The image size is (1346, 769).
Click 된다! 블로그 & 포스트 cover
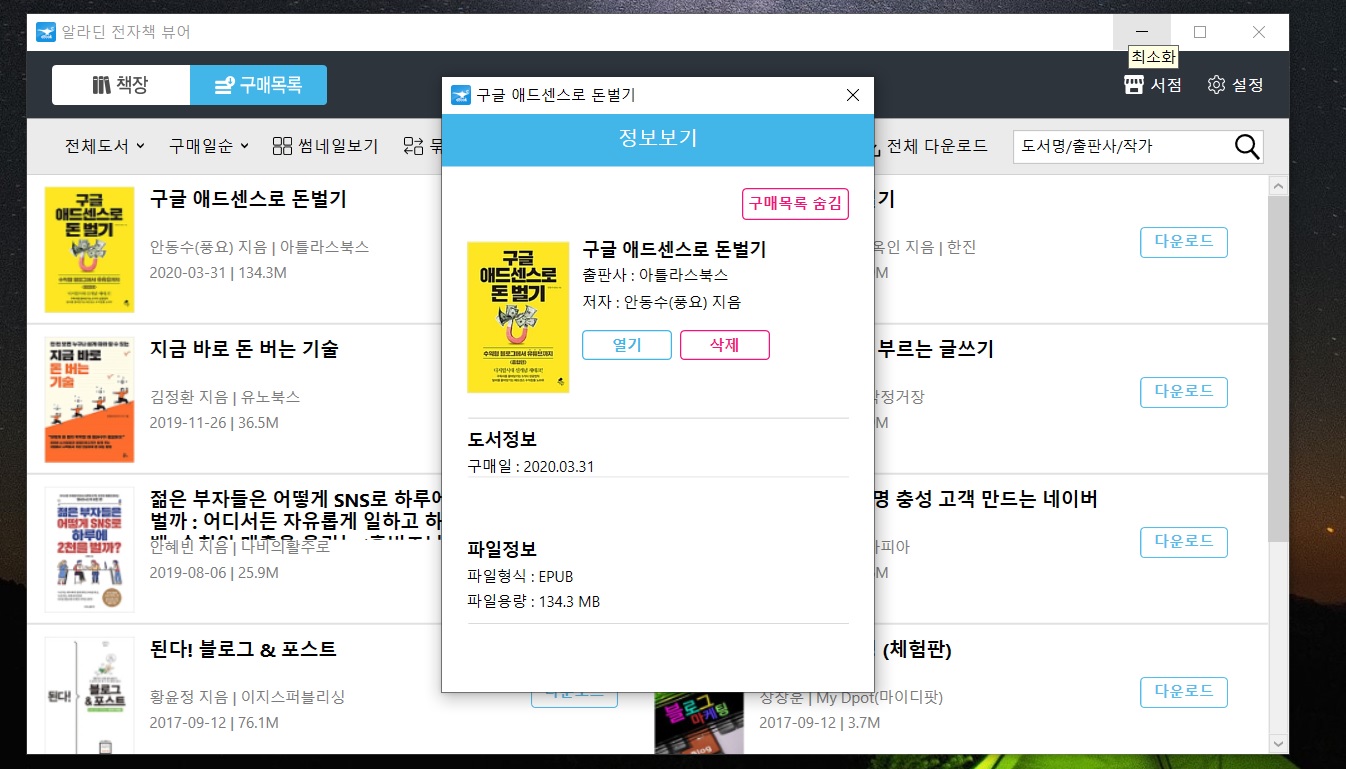(89, 696)
